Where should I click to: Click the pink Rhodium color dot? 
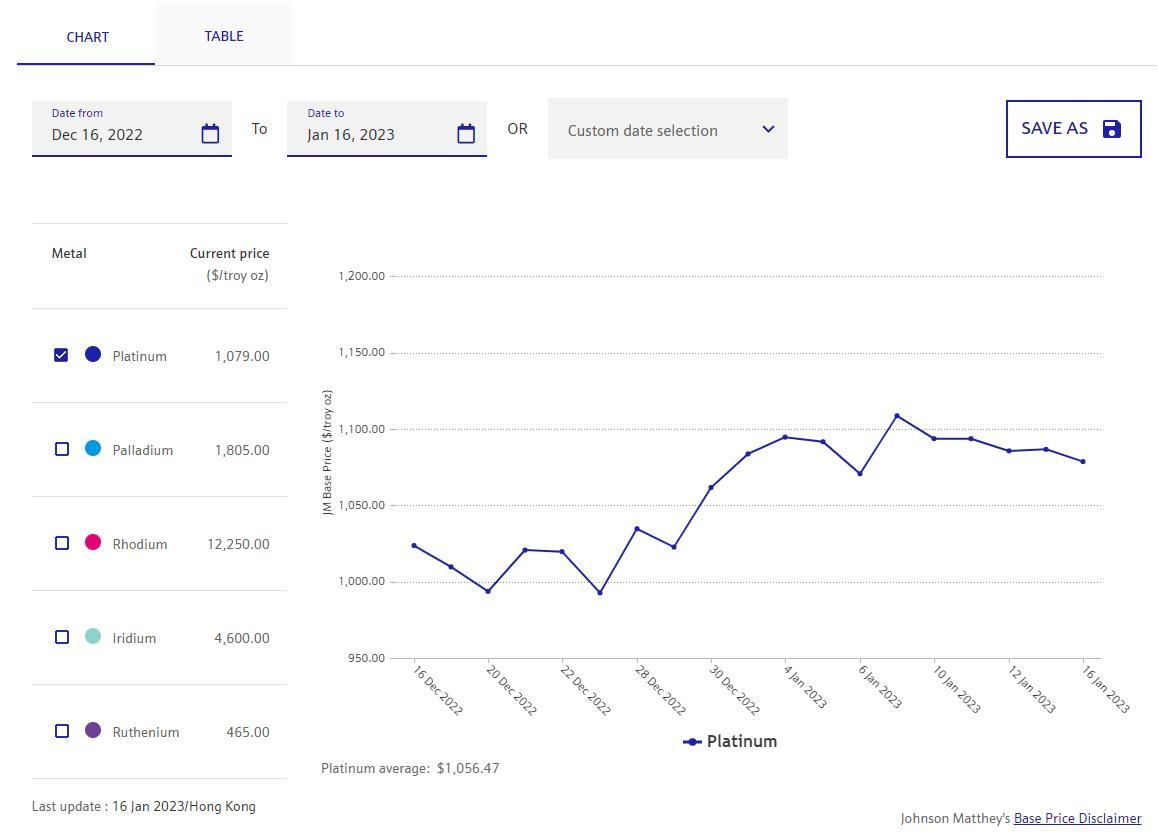[x=93, y=542]
